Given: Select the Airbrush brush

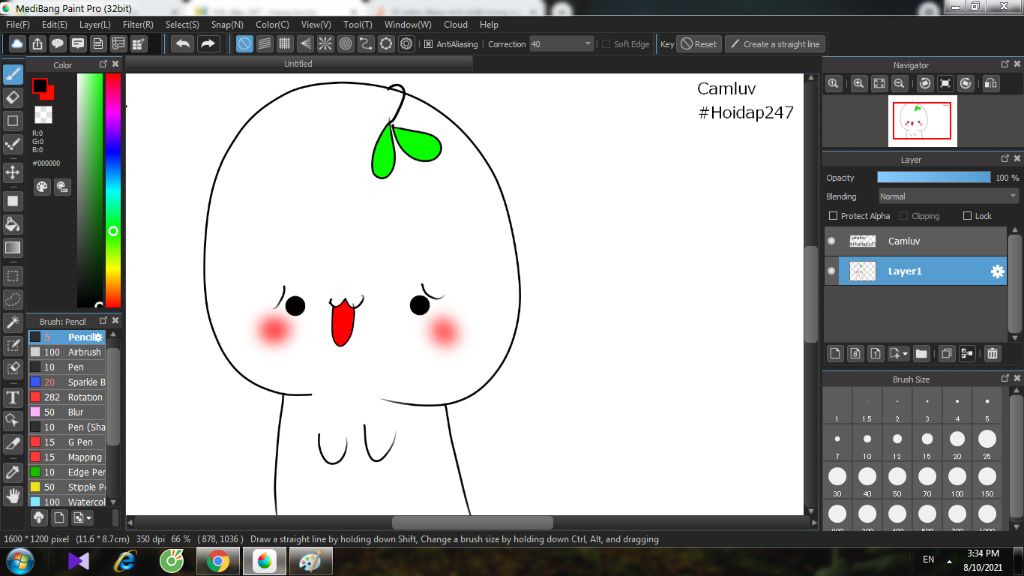Looking at the screenshot, I should (x=67, y=352).
